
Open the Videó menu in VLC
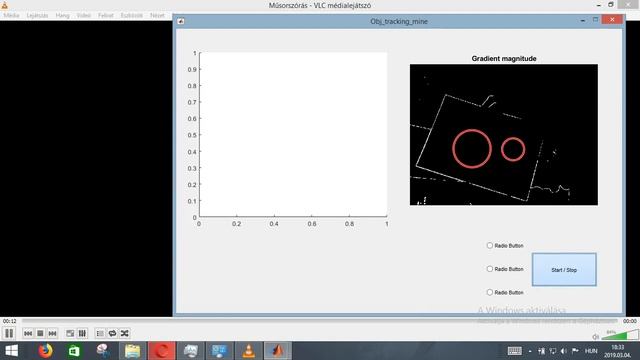[x=84, y=16]
